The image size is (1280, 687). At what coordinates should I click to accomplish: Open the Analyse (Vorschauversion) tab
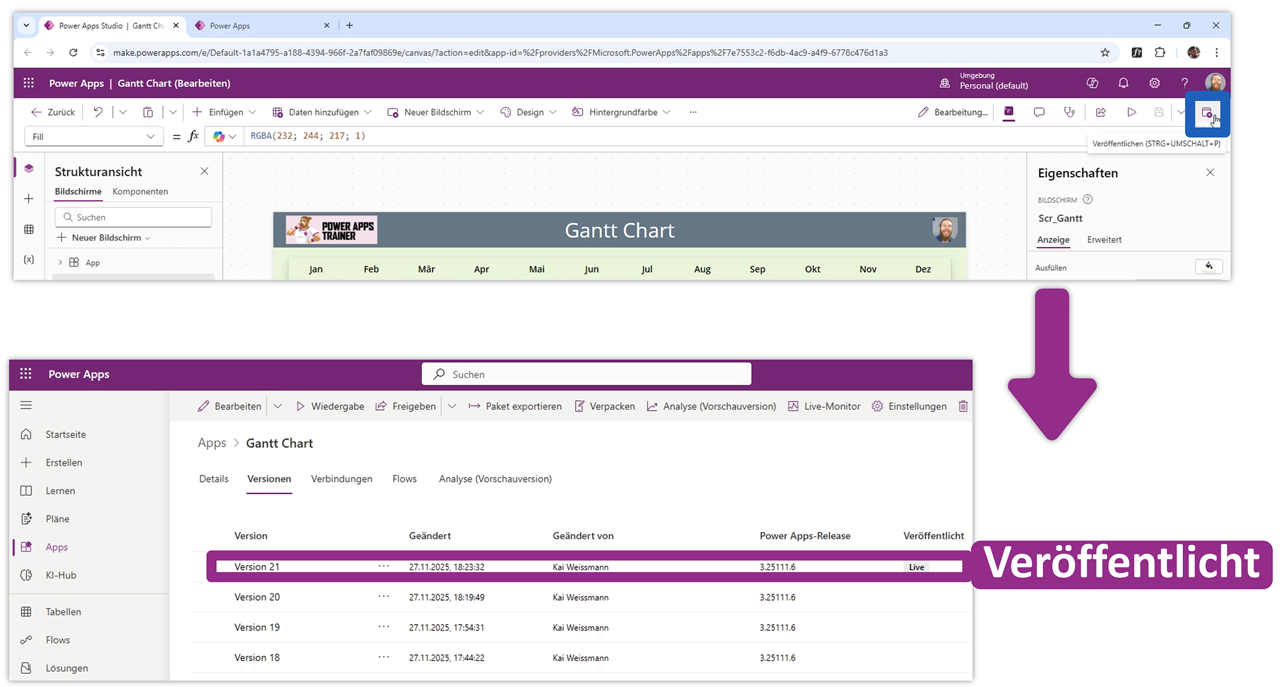[495, 479]
